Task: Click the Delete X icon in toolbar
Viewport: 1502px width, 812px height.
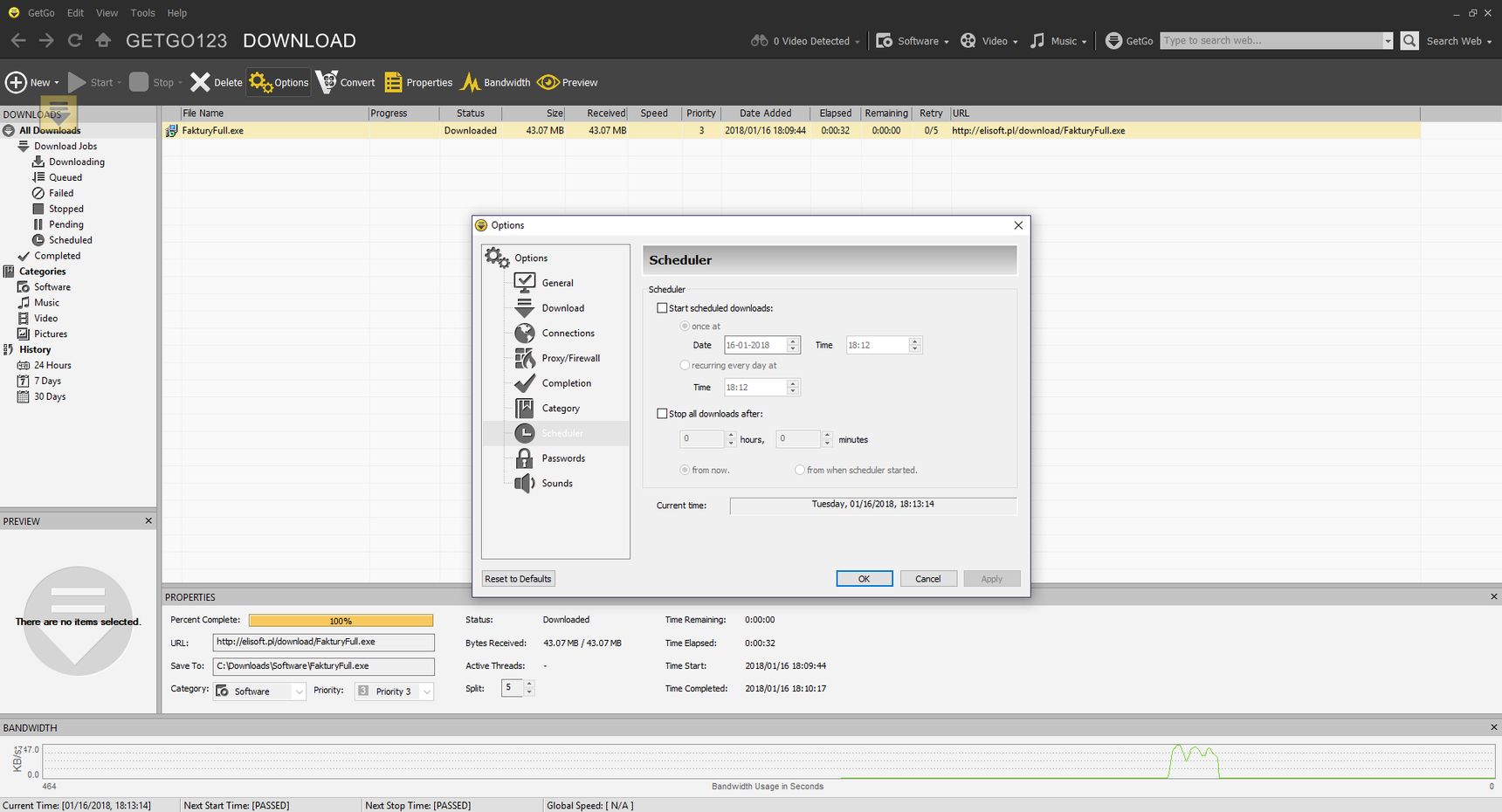Action: pyautogui.click(x=200, y=82)
